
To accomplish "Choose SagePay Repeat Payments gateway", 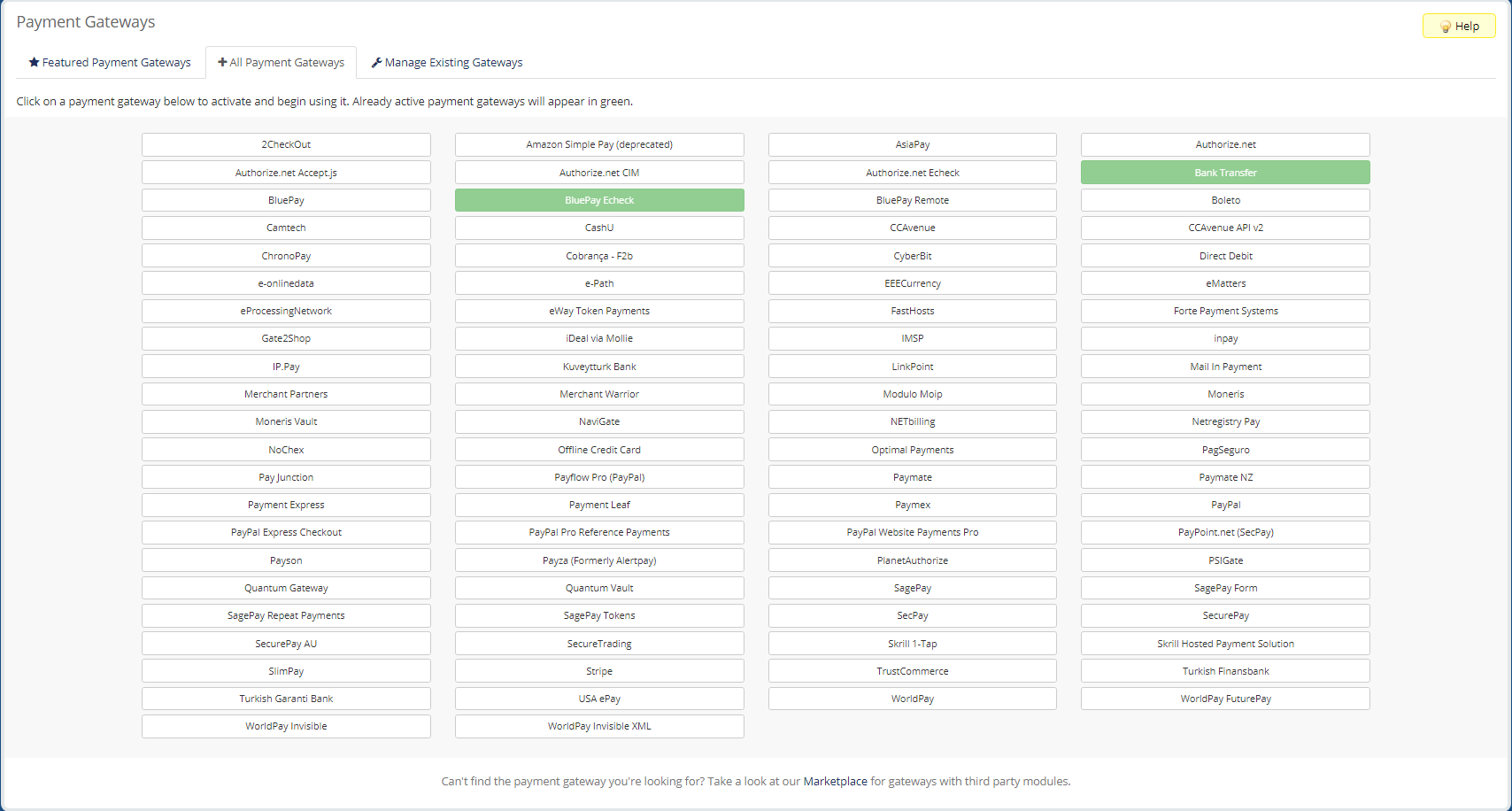I will tap(286, 615).
